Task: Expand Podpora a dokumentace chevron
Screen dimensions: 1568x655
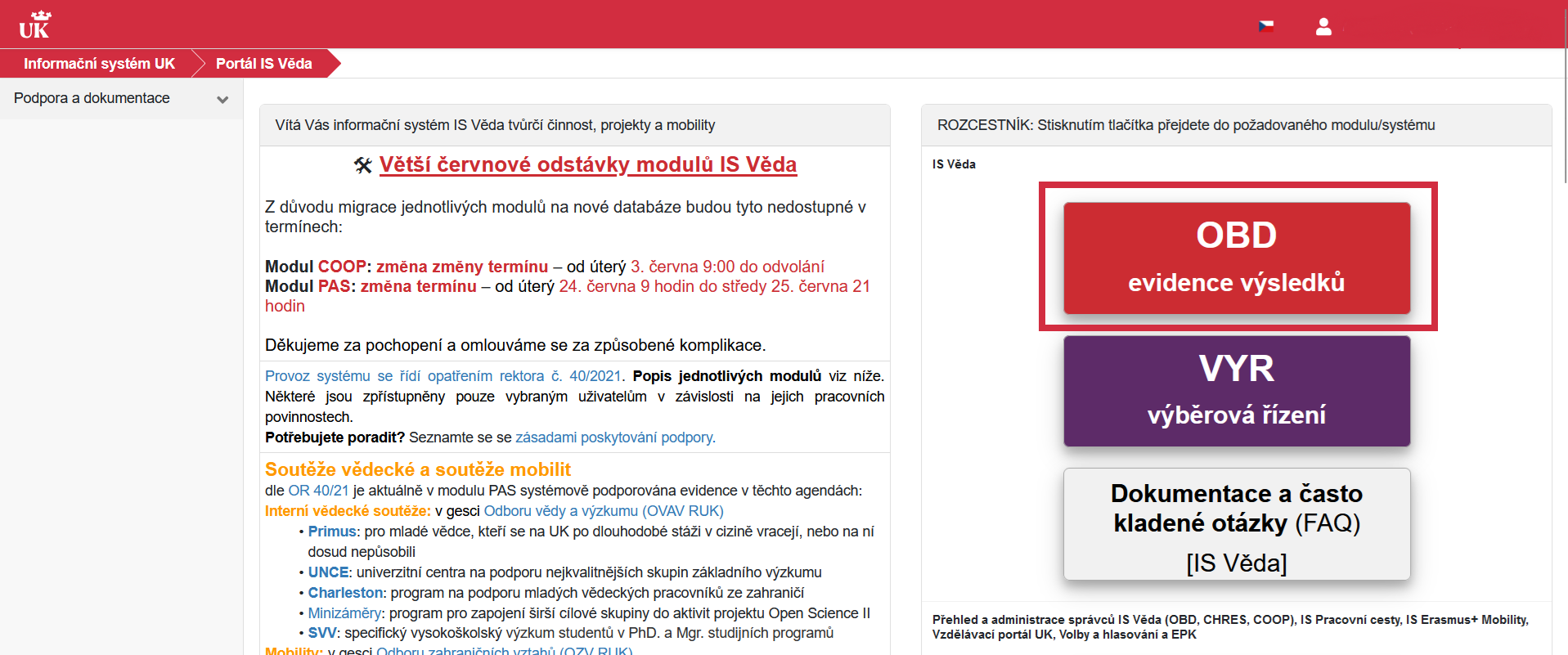Action: point(222,100)
